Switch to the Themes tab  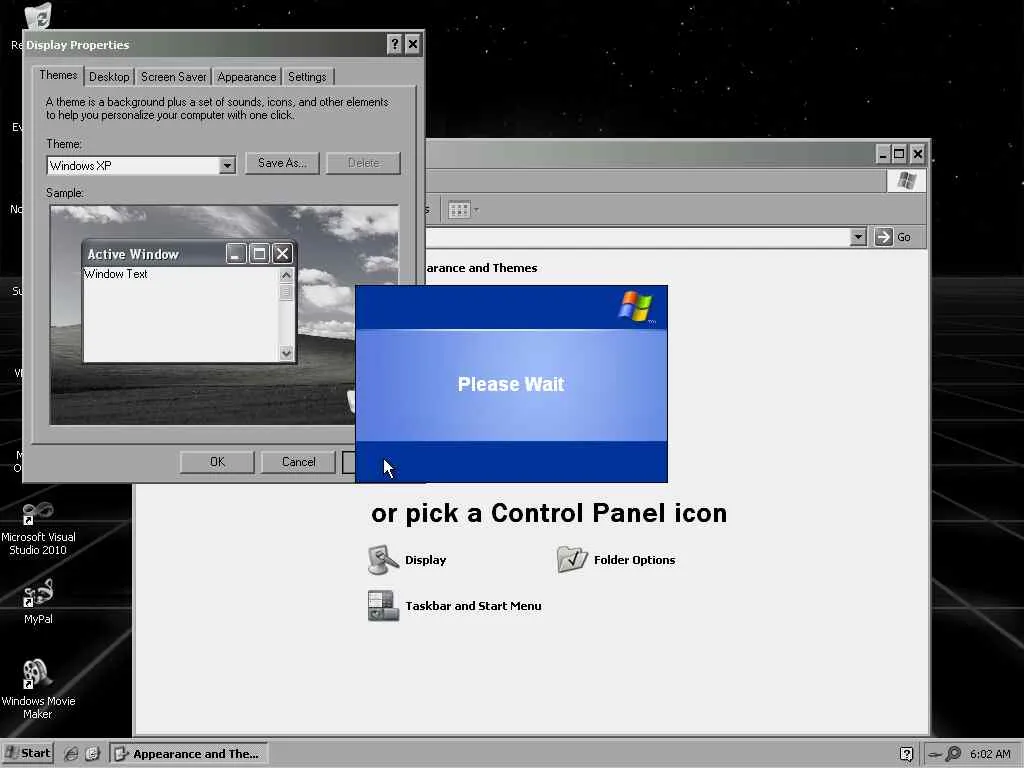58,75
